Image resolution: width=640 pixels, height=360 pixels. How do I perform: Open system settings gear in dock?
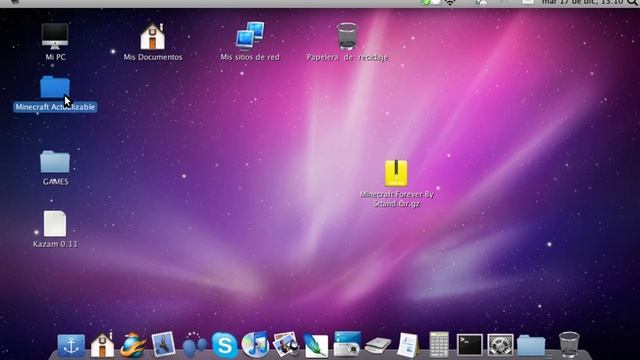[500, 345]
